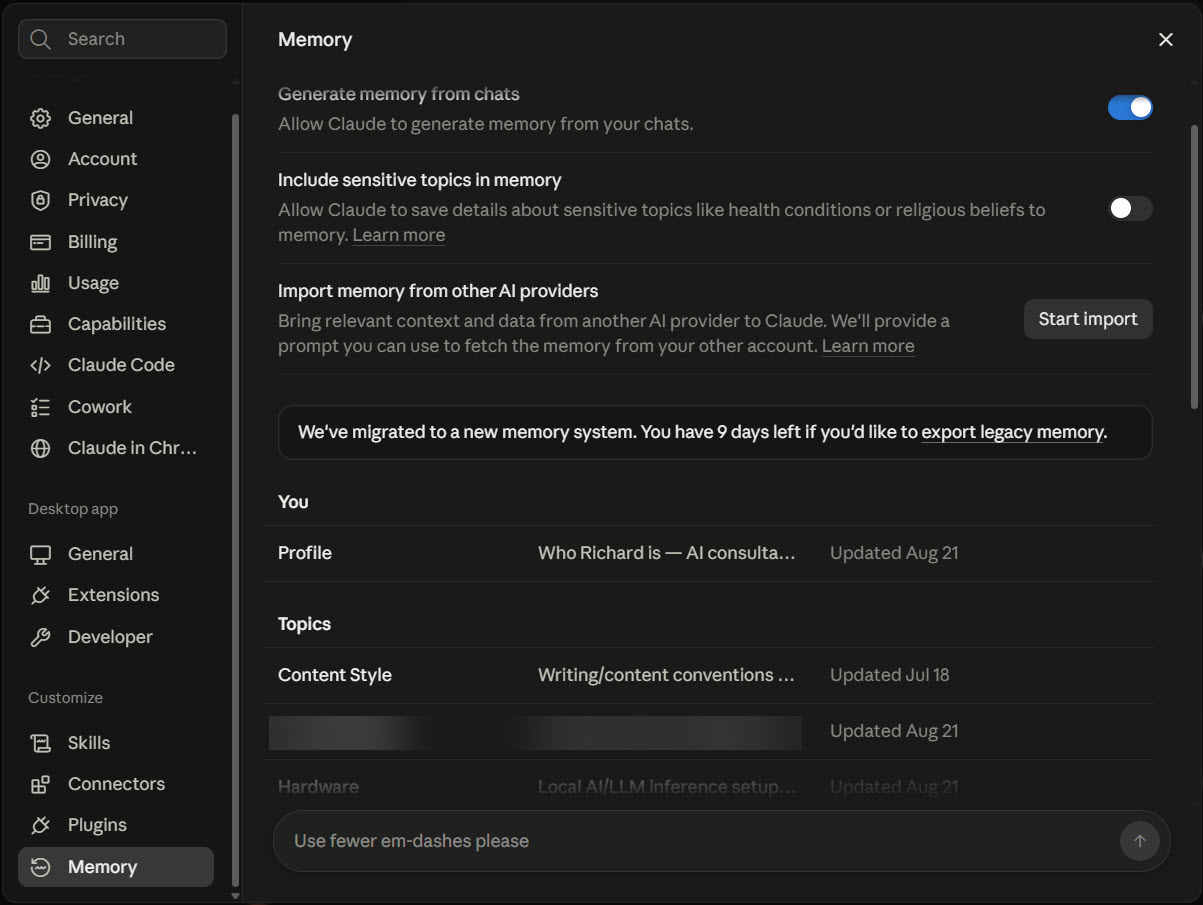Click the search magnifier icon

pyautogui.click(x=40, y=39)
